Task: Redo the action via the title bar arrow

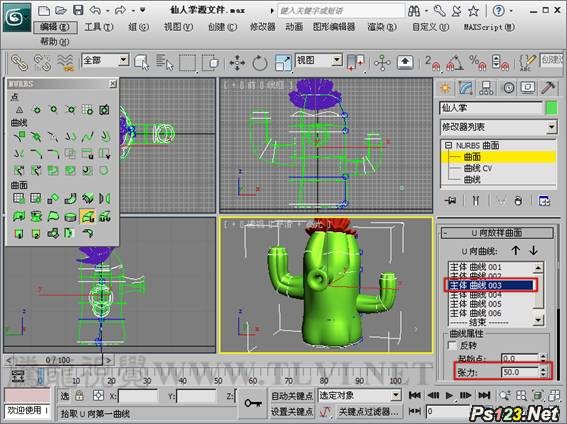Action: (120, 10)
